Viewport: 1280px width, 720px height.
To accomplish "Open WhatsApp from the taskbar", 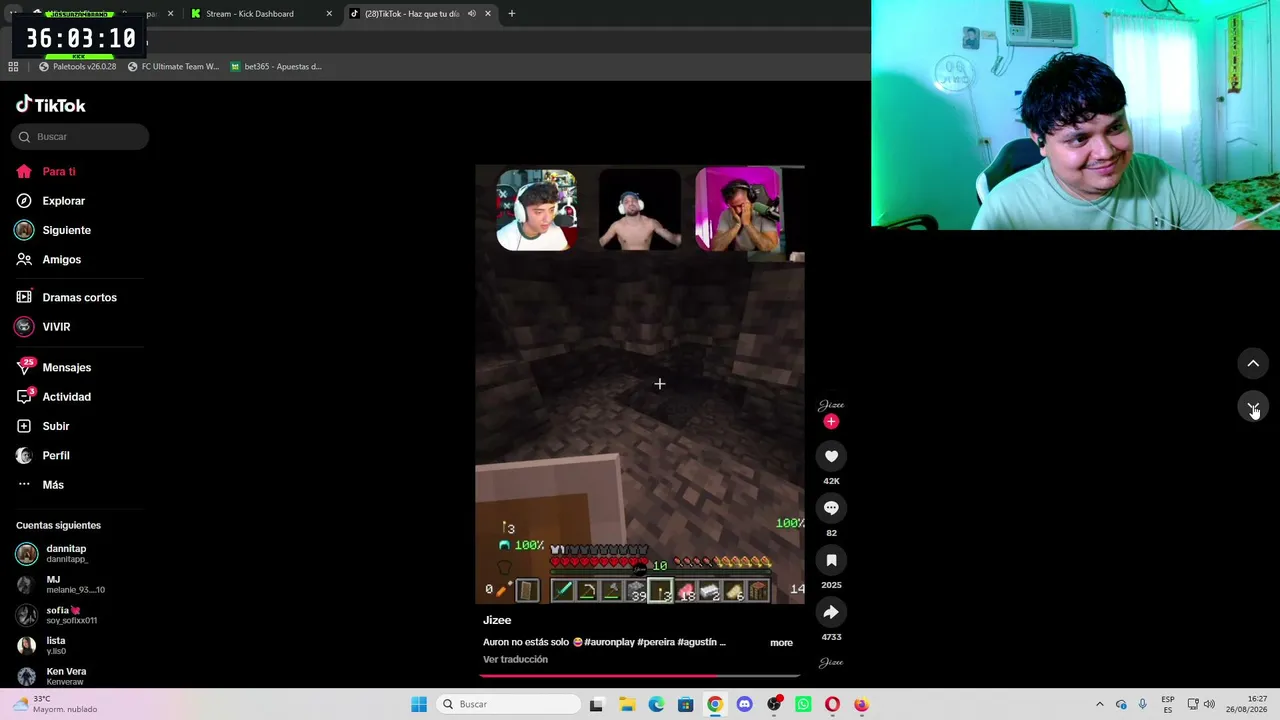I will pyautogui.click(x=803, y=705).
